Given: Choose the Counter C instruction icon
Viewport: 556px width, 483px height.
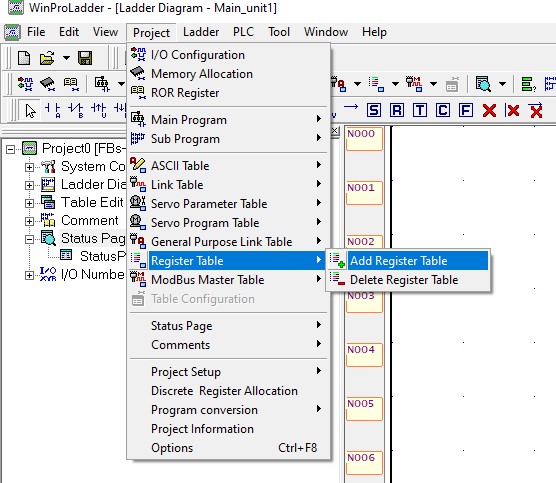Looking at the screenshot, I should [443, 110].
